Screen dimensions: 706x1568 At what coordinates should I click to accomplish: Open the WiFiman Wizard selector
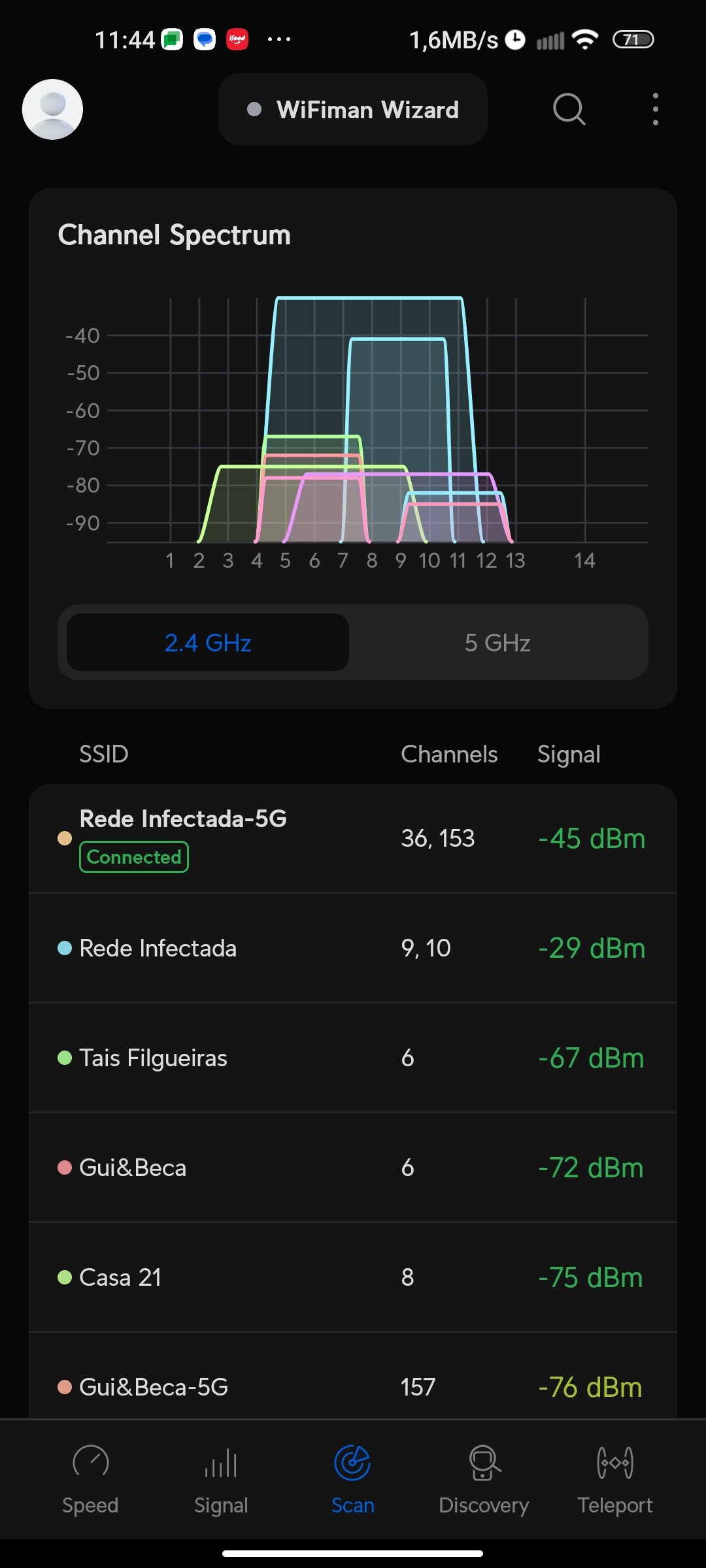[x=353, y=109]
